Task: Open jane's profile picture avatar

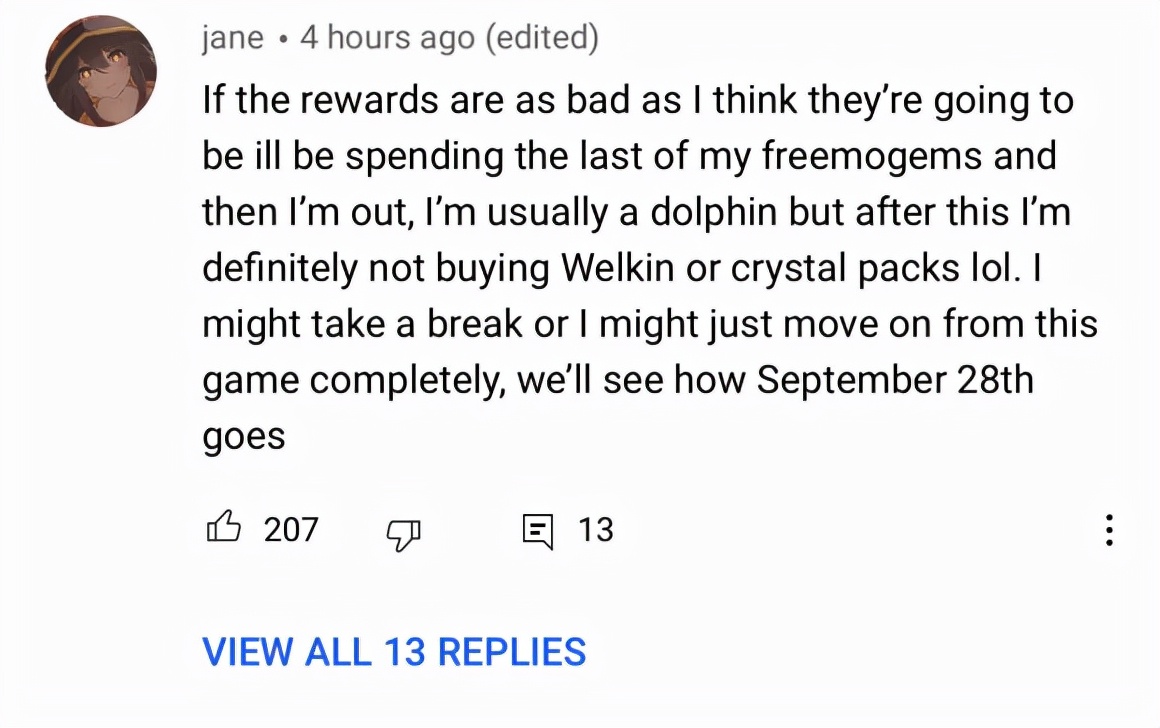Action: tap(101, 71)
